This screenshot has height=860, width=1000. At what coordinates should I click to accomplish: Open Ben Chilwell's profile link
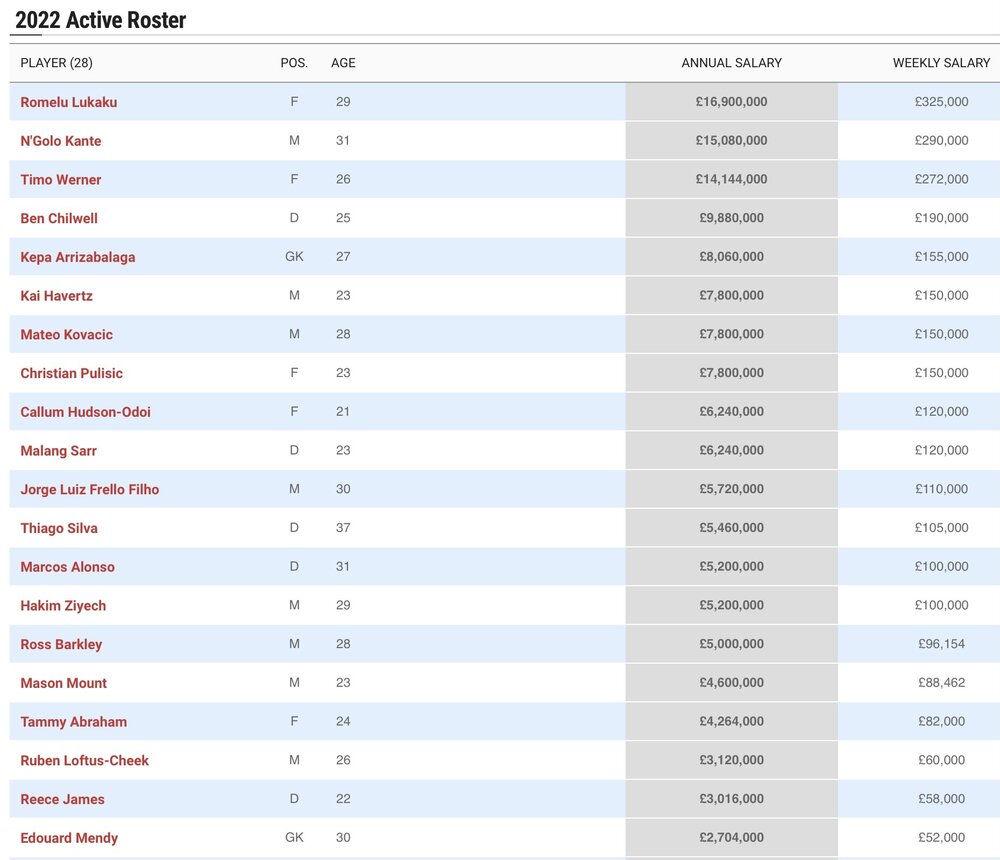59,218
